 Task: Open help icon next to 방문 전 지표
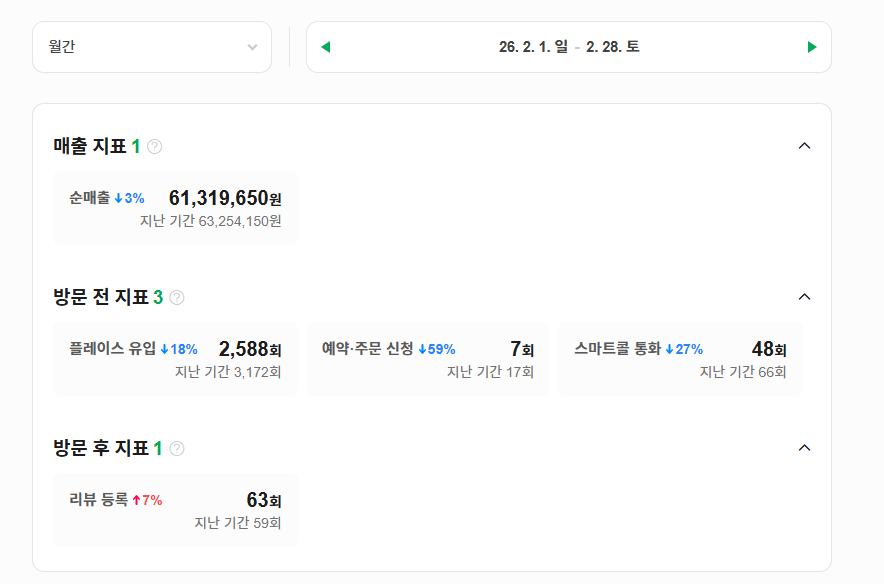click(x=177, y=298)
